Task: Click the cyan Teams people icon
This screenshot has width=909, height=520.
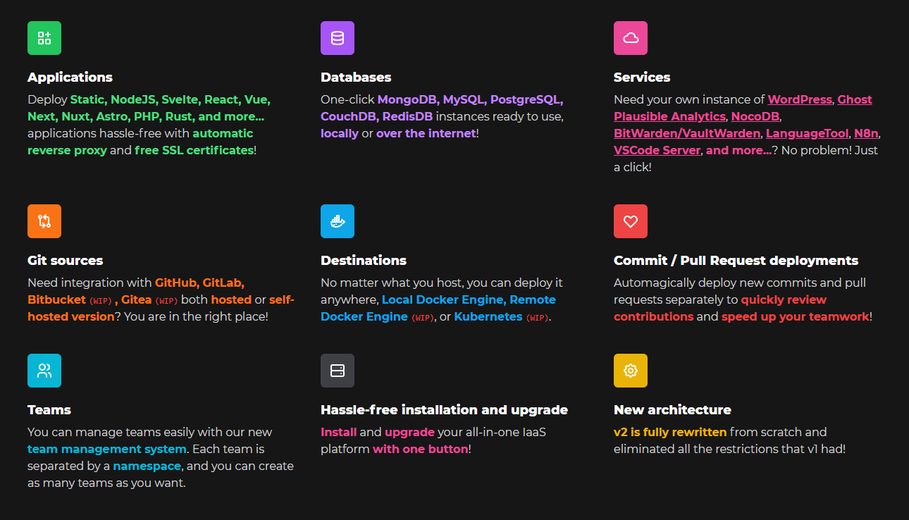Action: pyautogui.click(x=44, y=370)
